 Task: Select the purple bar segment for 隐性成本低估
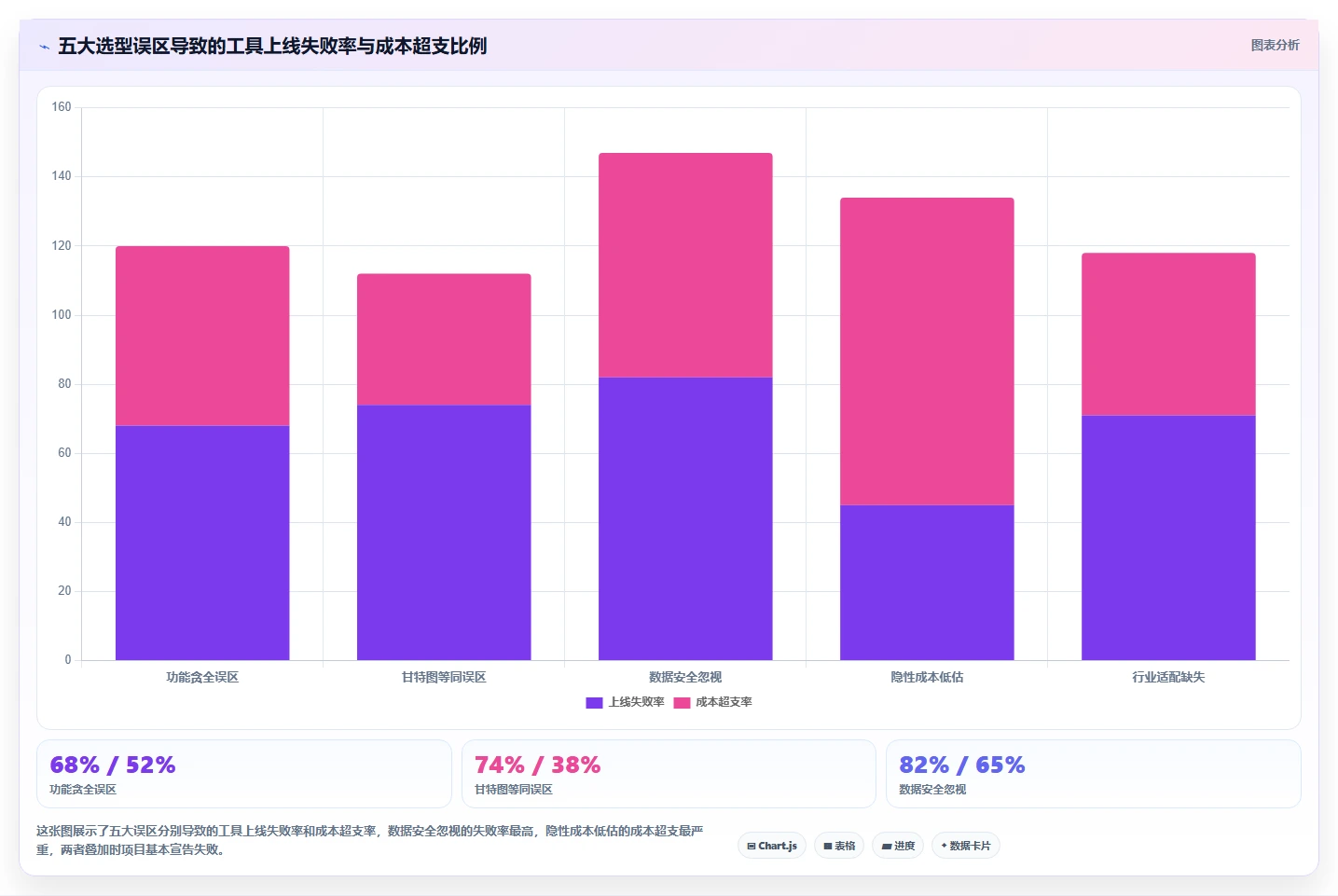[x=927, y=583]
